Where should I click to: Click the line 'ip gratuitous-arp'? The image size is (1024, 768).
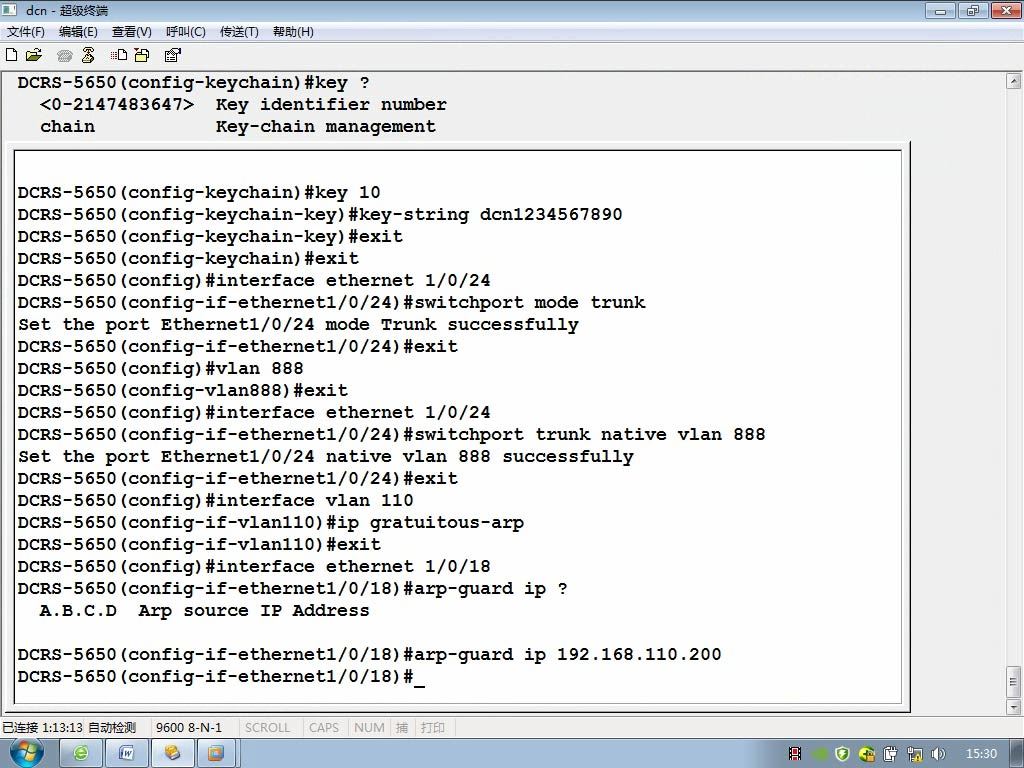point(271,522)
